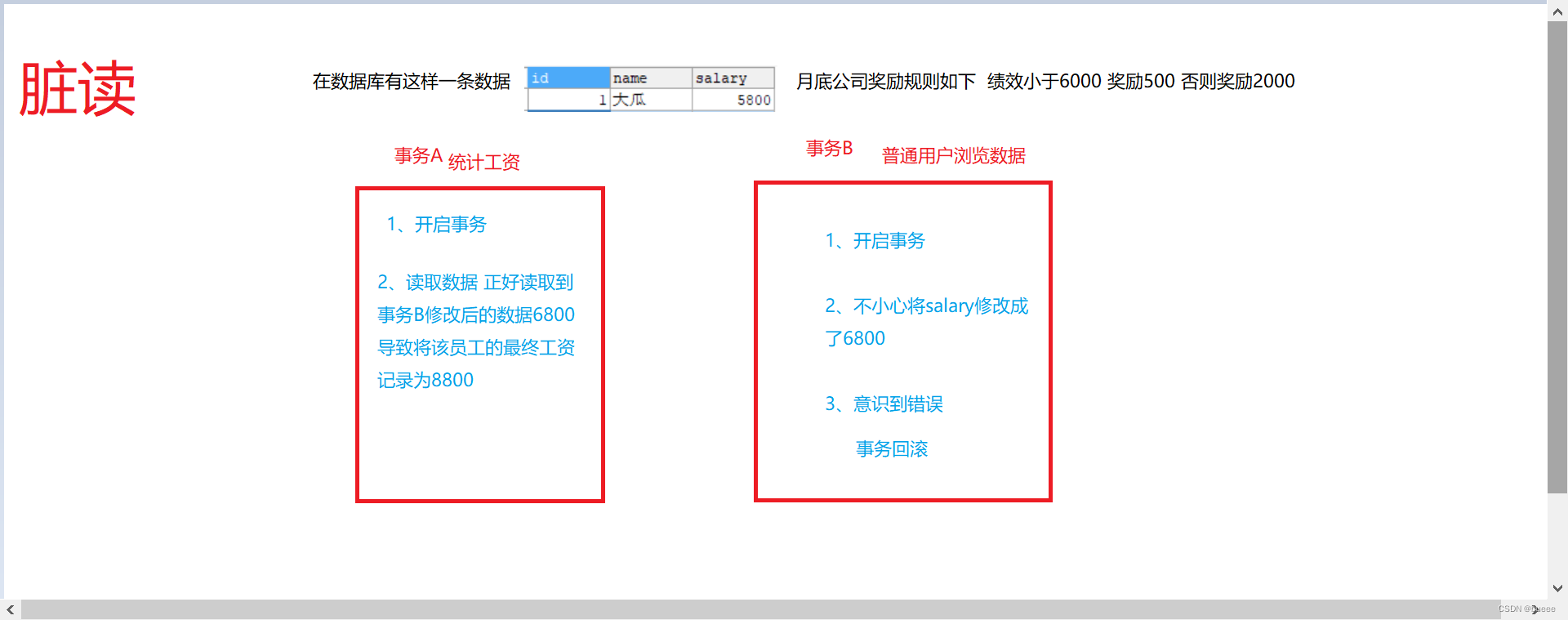
Task: Click the red 脏读 title
Action: (x=78, y=88)
